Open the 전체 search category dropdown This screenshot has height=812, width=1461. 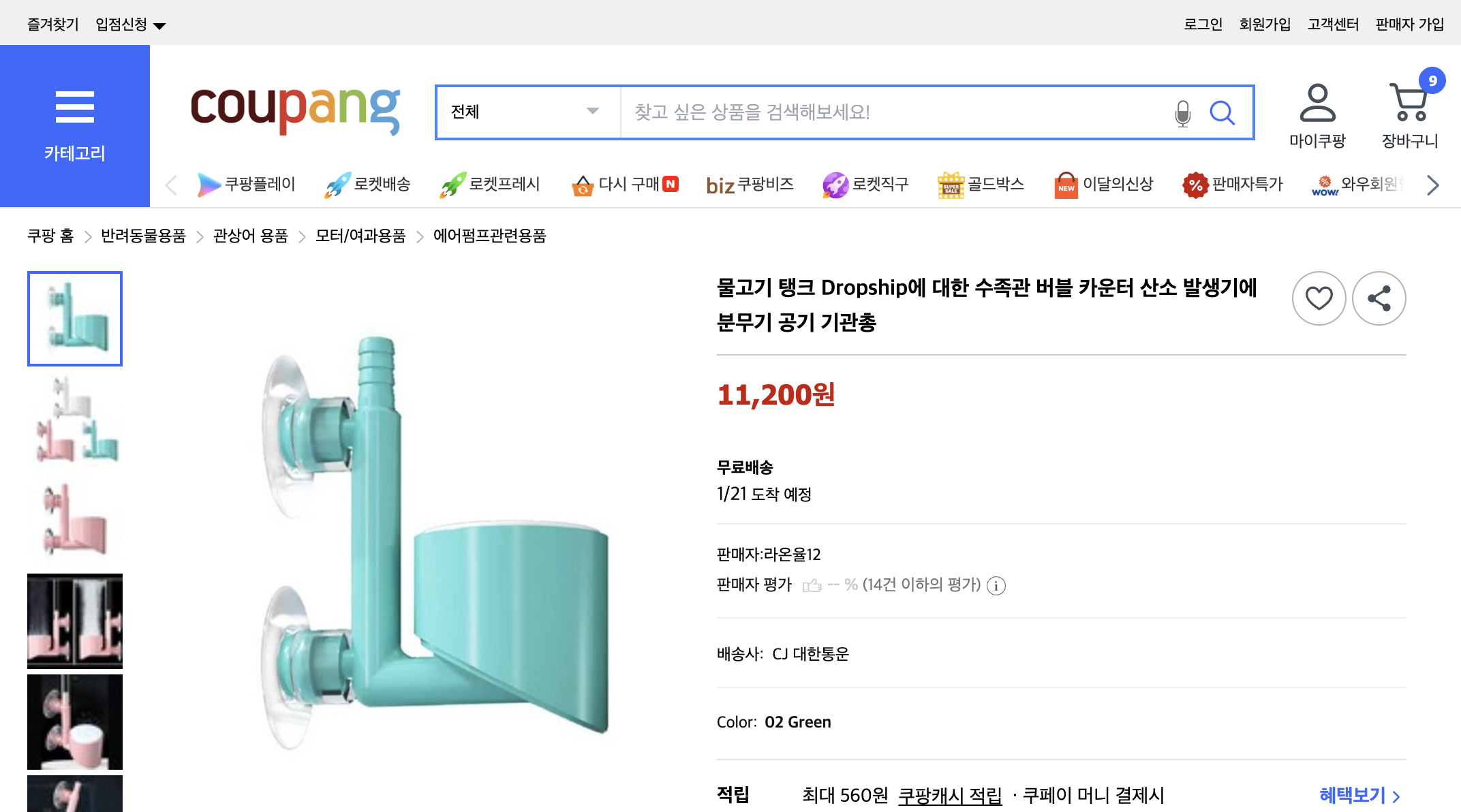pyautogui.click(x=525, y=112)
